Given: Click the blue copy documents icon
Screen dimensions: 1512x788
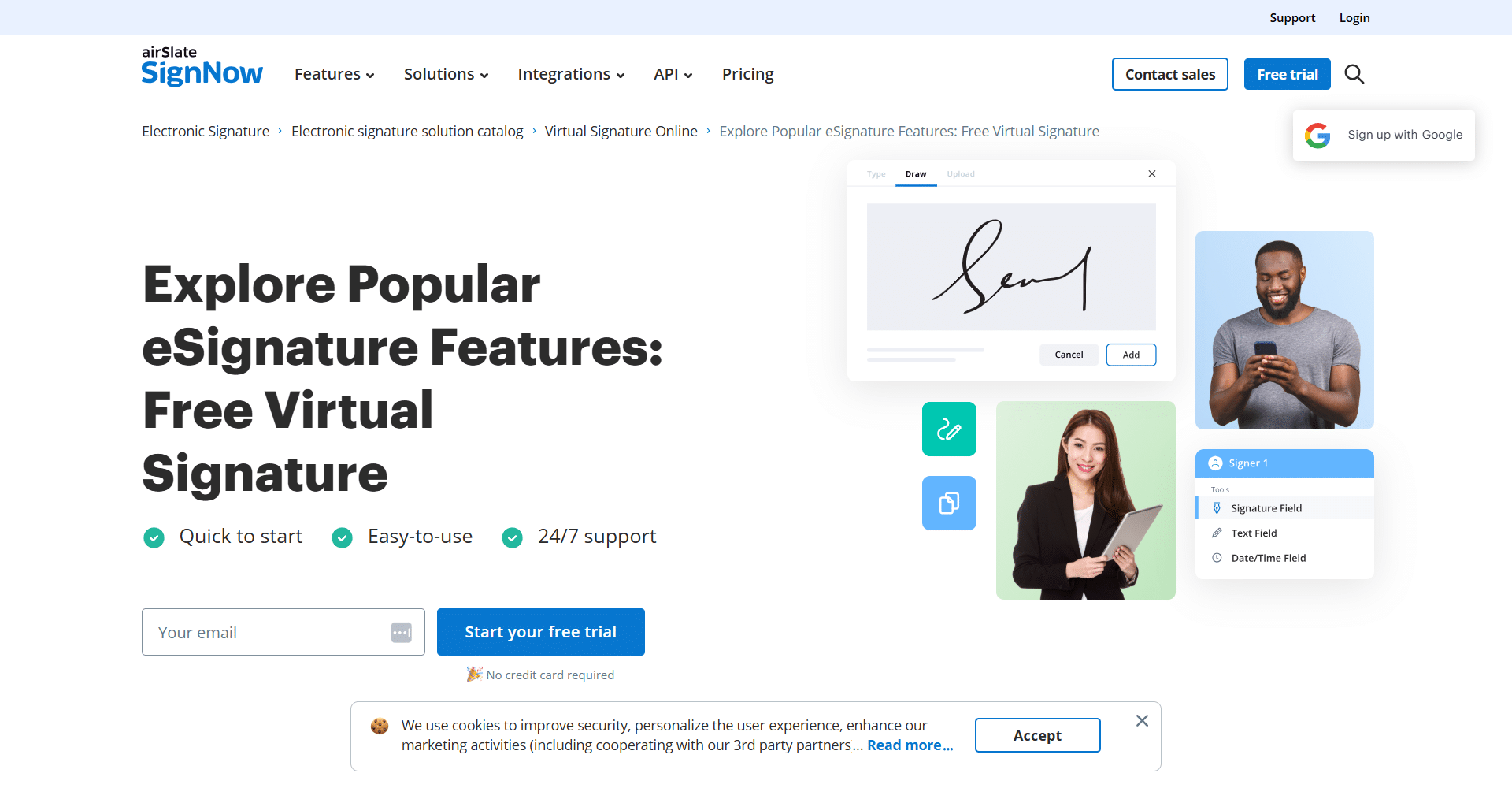Looking at the screenshot, I should (x=949, y=503).
